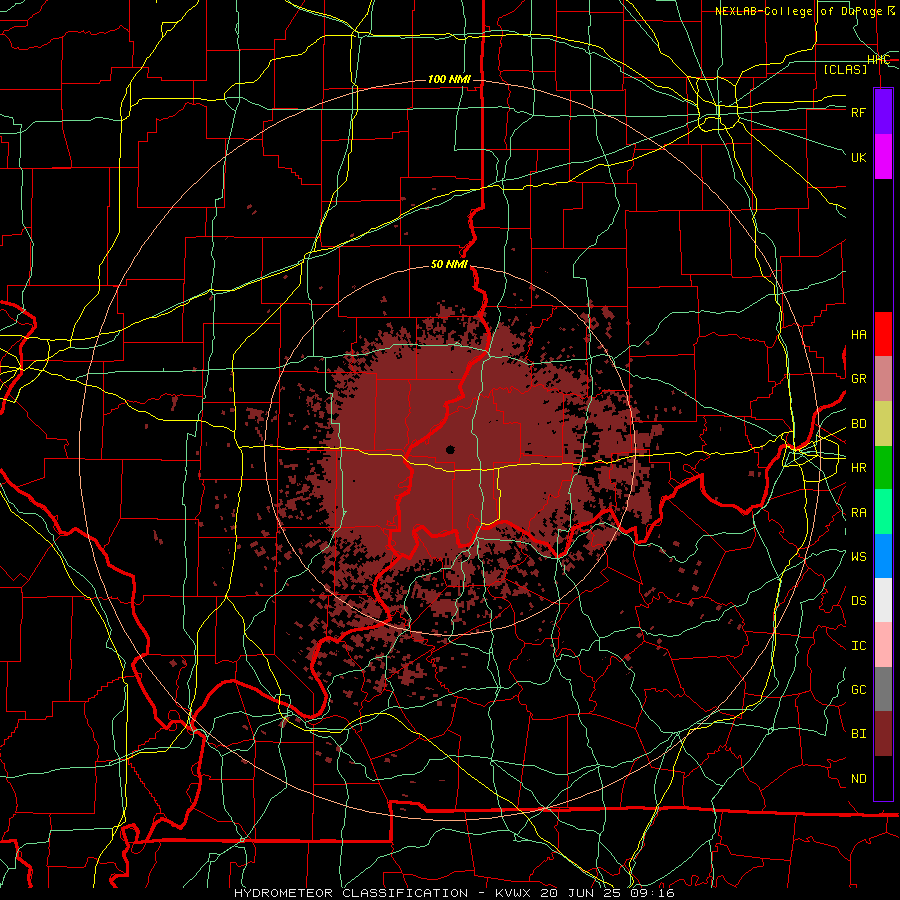The width and height of the screenshot is (900, 900).
Task: Click the BD legend label
Action: click(x=859, y=424)
